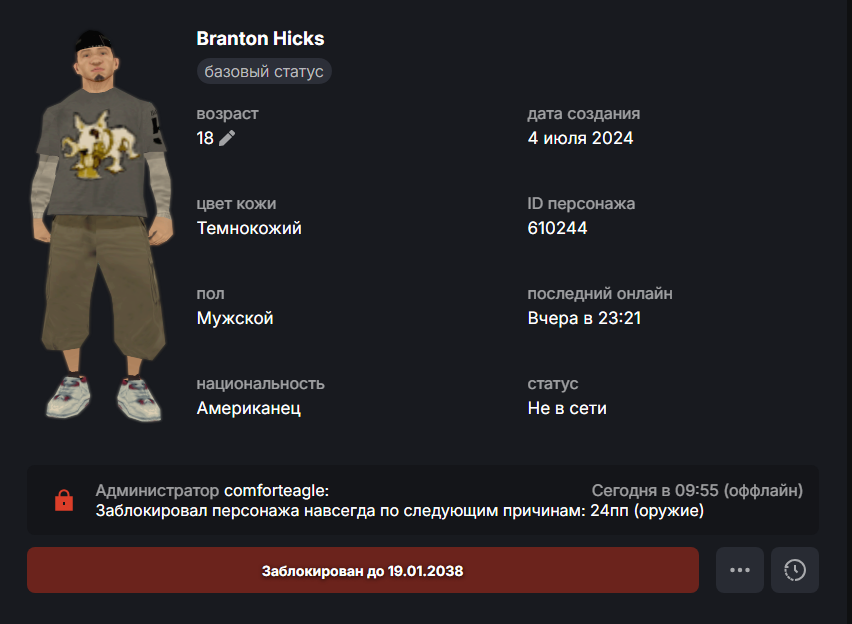Click the ban reason text '24пп (оружие)'
The height and width of the screenshot is (624, 852).
[x=647, y=510]
